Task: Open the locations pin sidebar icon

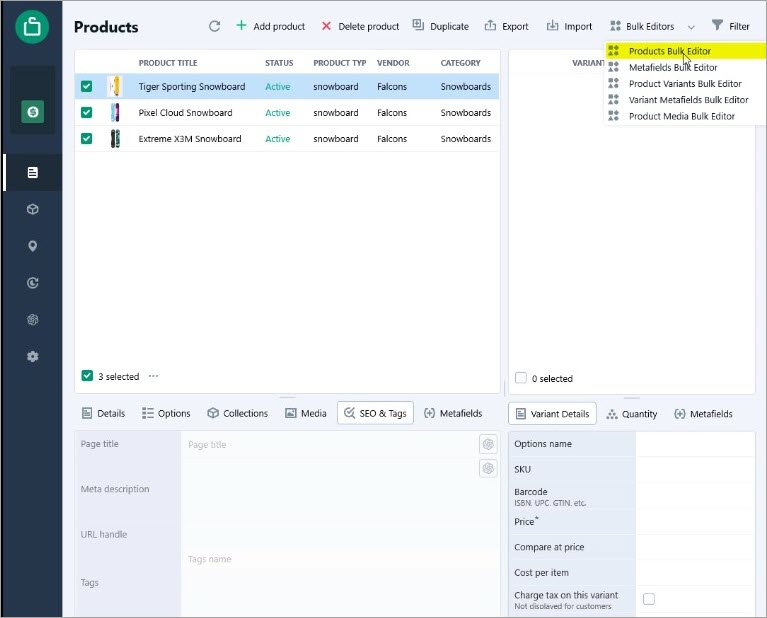Action: [33, 246]
